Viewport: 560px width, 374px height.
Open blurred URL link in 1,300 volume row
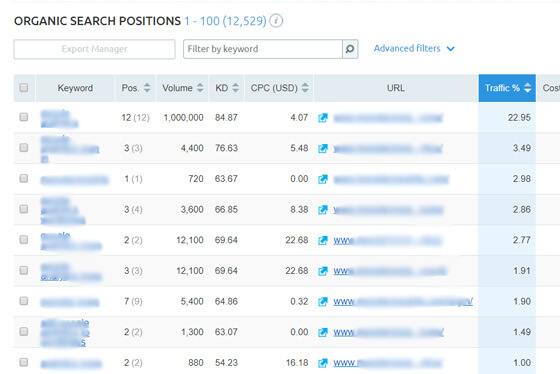tap(389, 333)
